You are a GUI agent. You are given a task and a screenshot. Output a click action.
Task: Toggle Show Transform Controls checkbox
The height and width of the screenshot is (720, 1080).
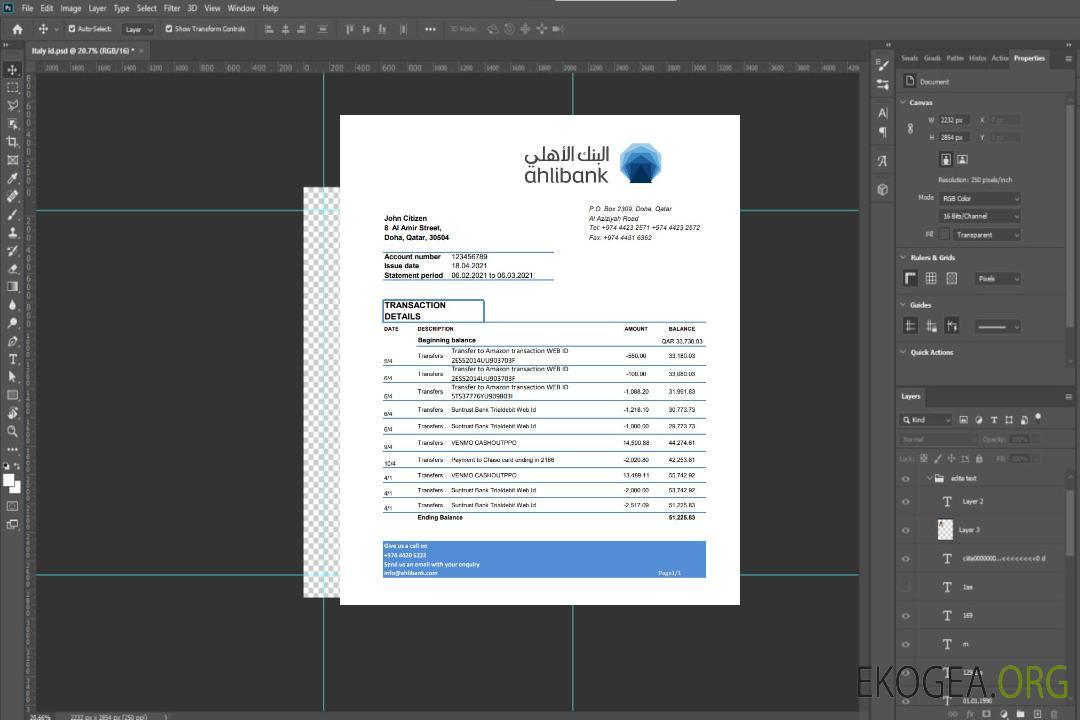click(x=169, y=29)
